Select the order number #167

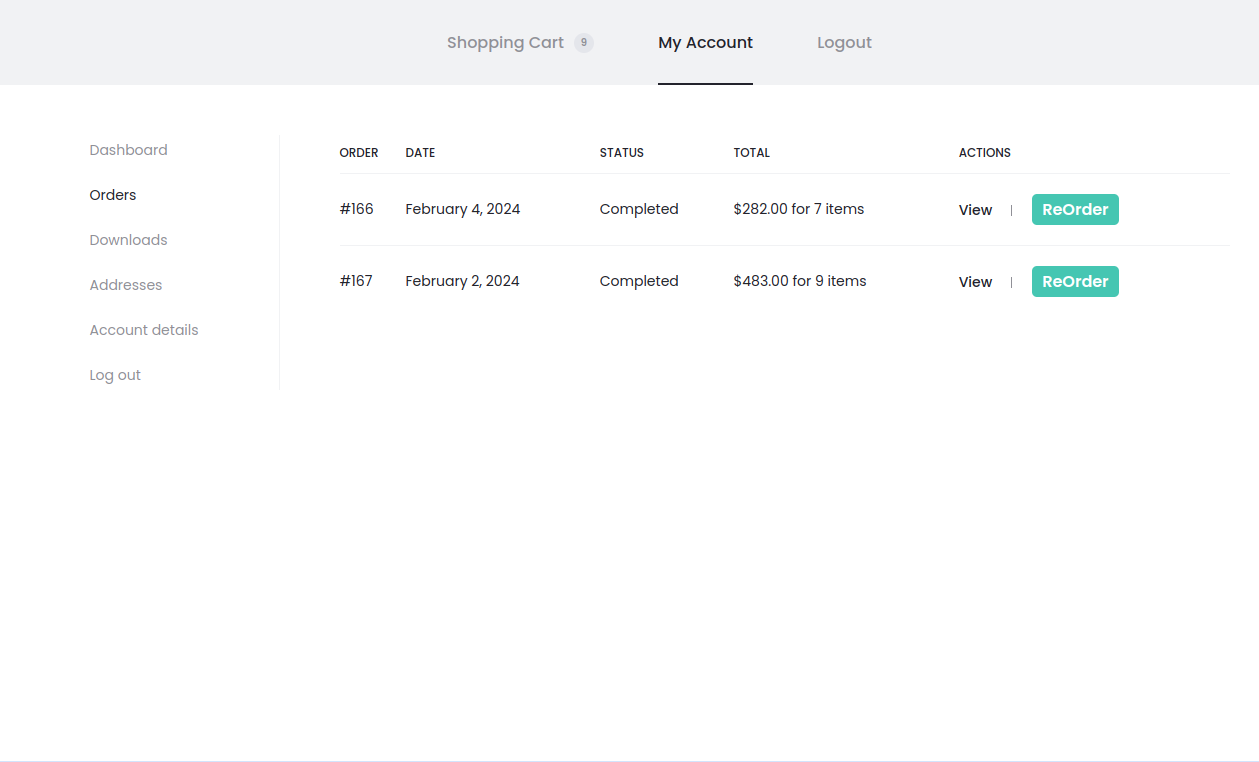pos(356,281)
